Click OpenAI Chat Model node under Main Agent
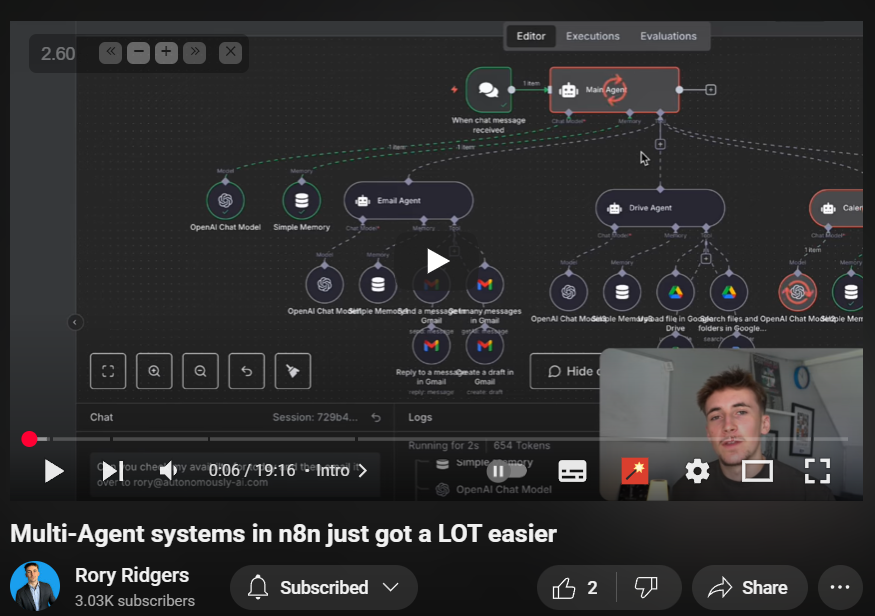The width and height of the screenshot is (875, 616). [225, 201]
